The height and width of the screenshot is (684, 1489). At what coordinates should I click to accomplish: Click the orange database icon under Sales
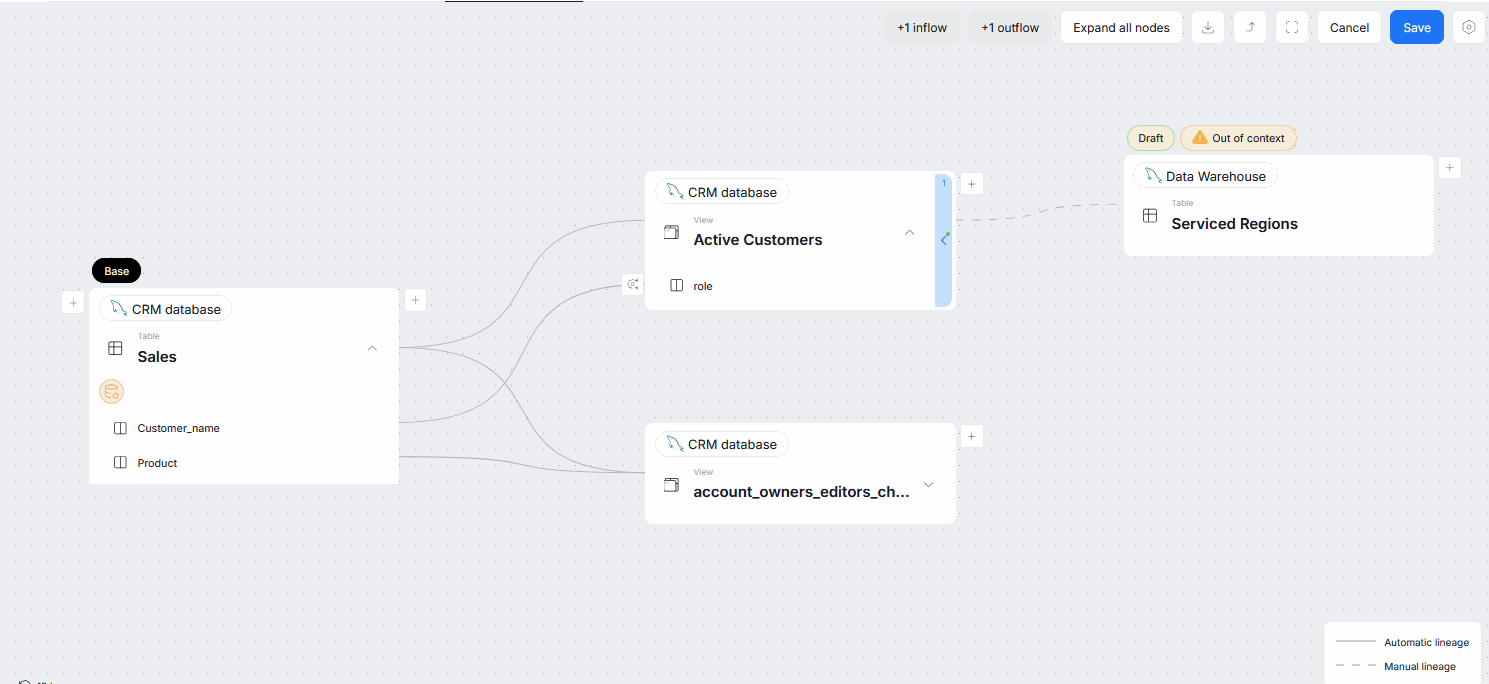111,392
